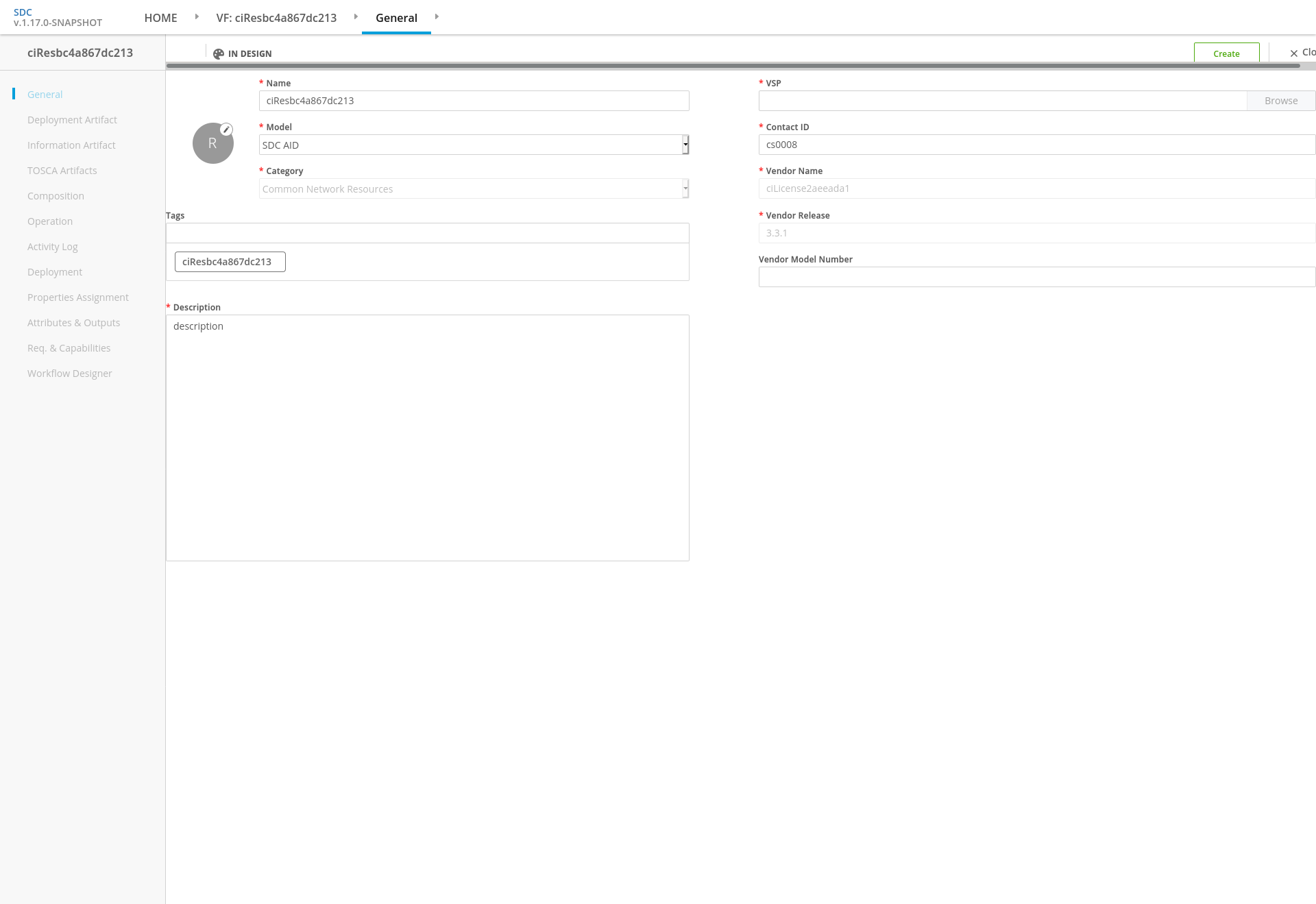Click the ciResbc4a867dc213 tag chip
This screenshot has height=904, width=1316.
point(230,262)
